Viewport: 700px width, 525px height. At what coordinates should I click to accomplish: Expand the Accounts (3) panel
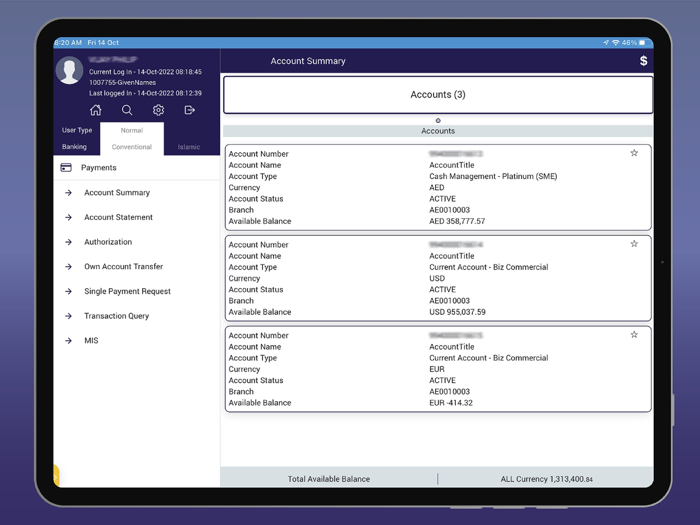[x=438, y=95]
